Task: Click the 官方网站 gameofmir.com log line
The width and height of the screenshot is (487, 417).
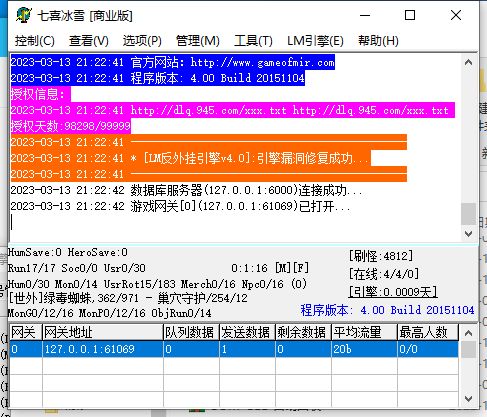Action: (172, 62)
